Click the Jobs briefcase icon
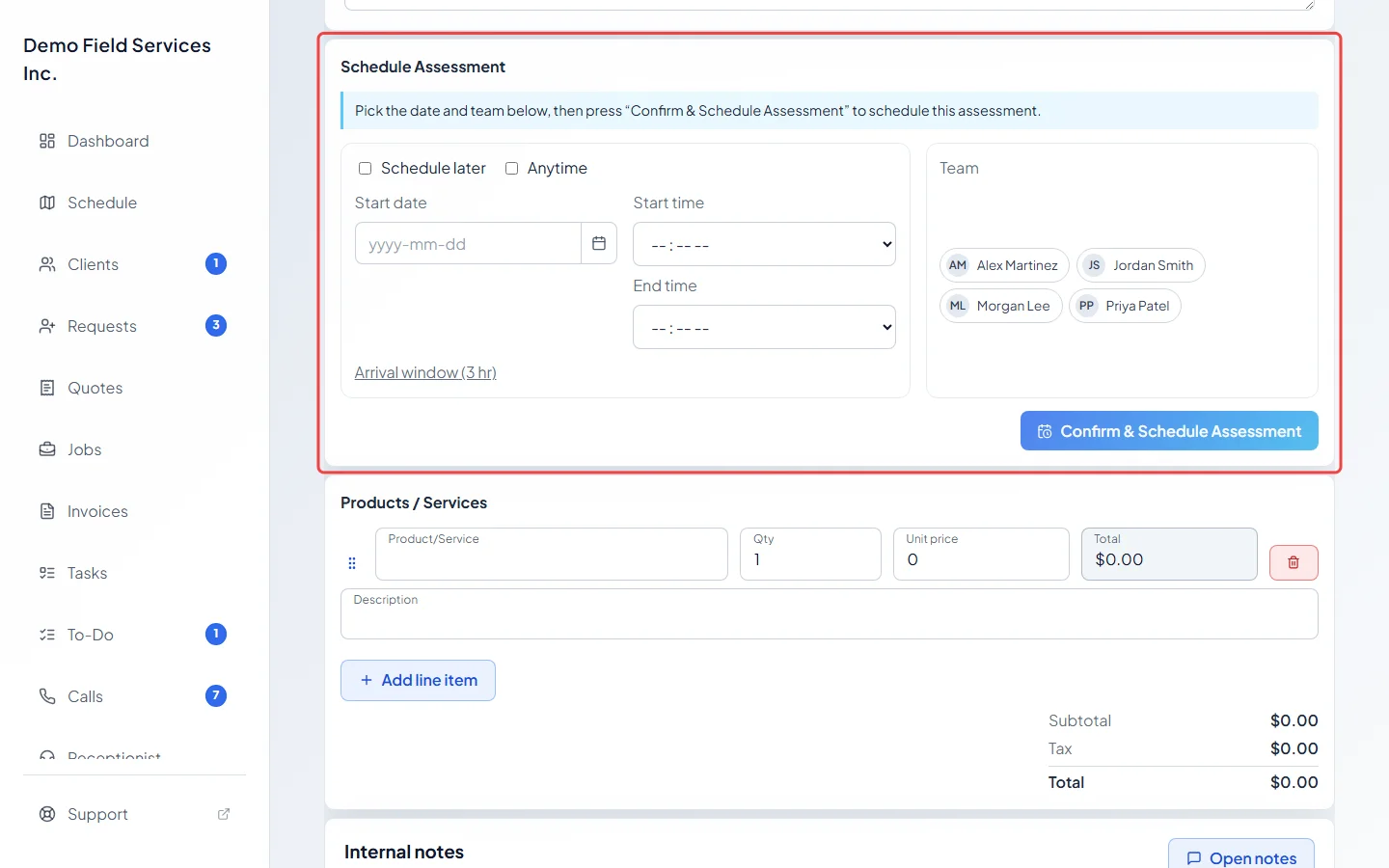The height and width of the screenshot is (868, 1389). pos(47,449)
